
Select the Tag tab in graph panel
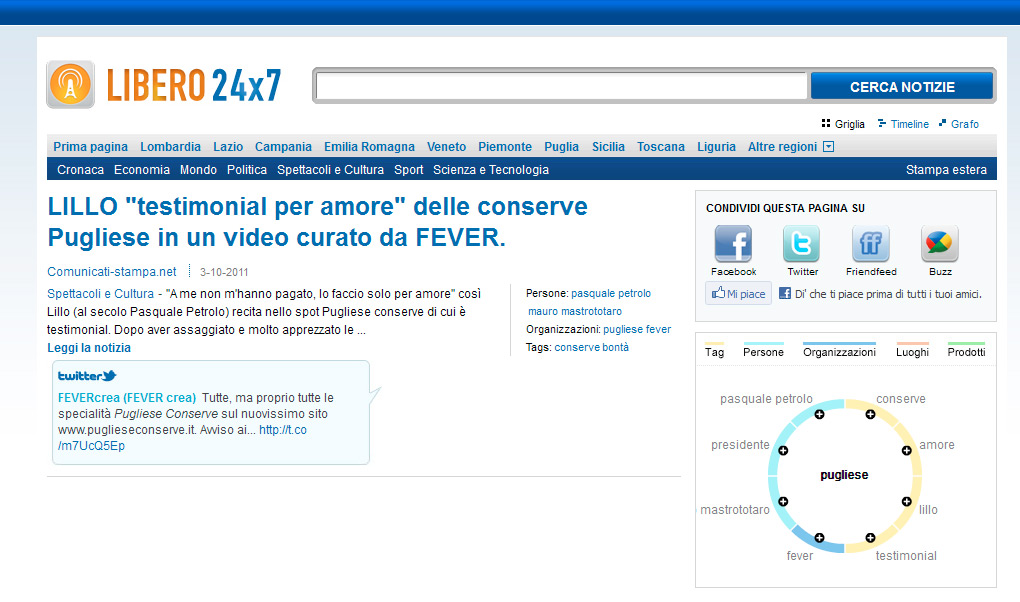(x=714, y=351)
